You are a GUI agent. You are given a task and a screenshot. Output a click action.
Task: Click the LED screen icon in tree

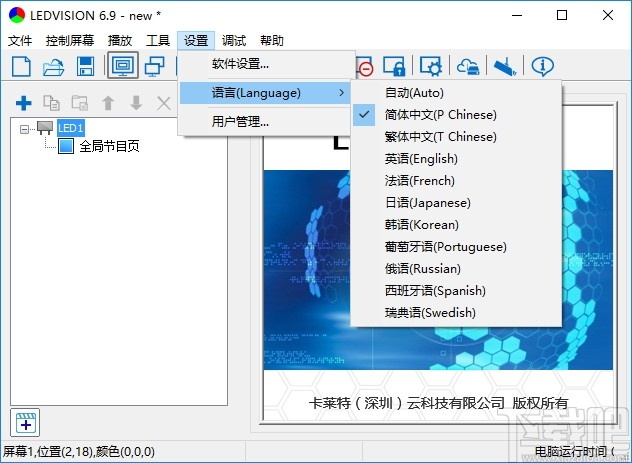[45, 128]
